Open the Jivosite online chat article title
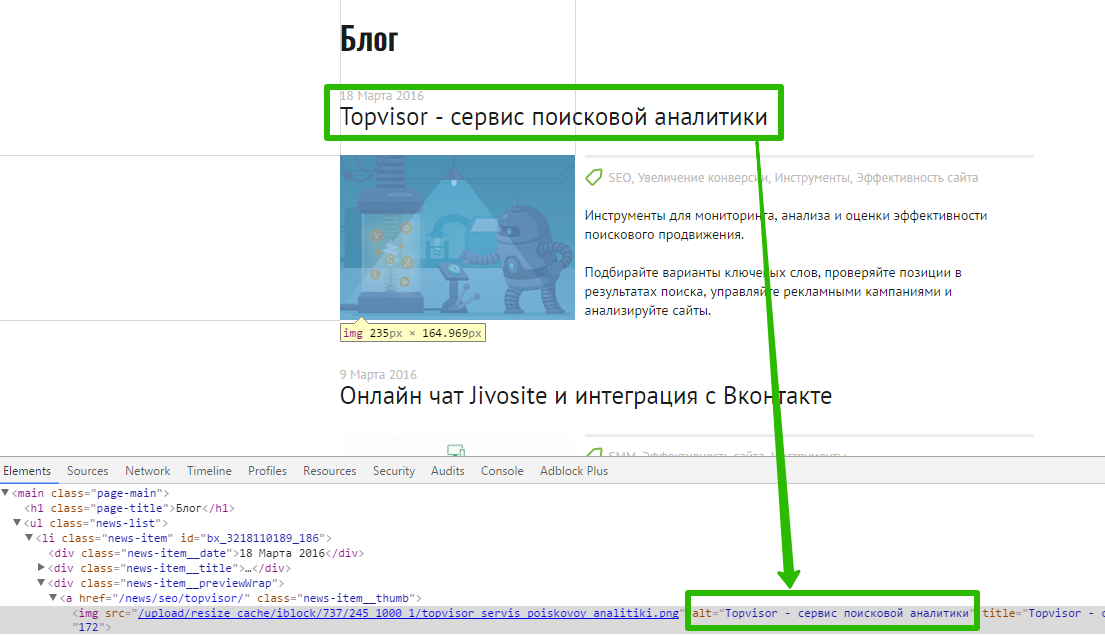The width and height of the screenshot is (1105, 636). [586, 396]
